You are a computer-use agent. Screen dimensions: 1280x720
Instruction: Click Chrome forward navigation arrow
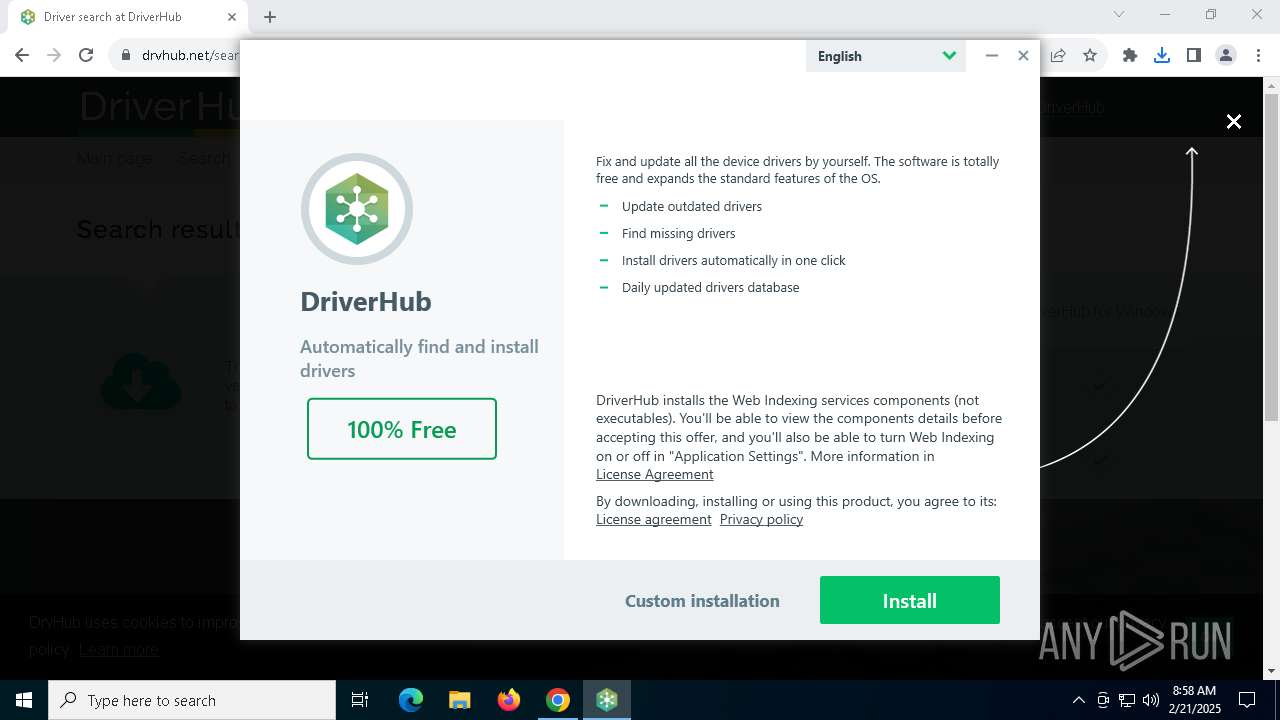point(54,55)
